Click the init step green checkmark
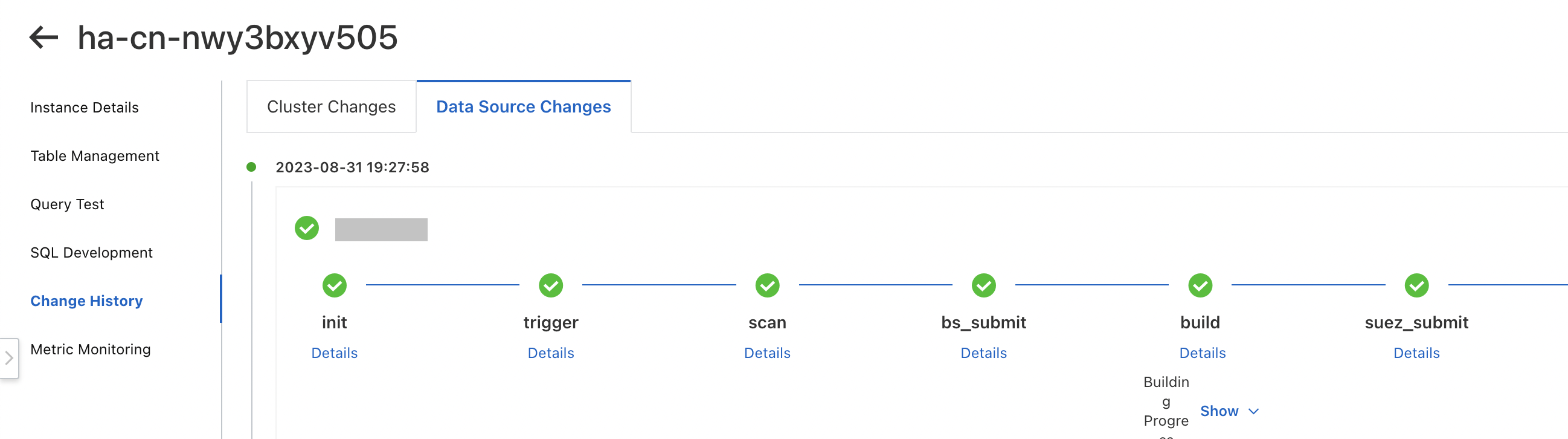The image size is (1568, 439). (334, 285)
